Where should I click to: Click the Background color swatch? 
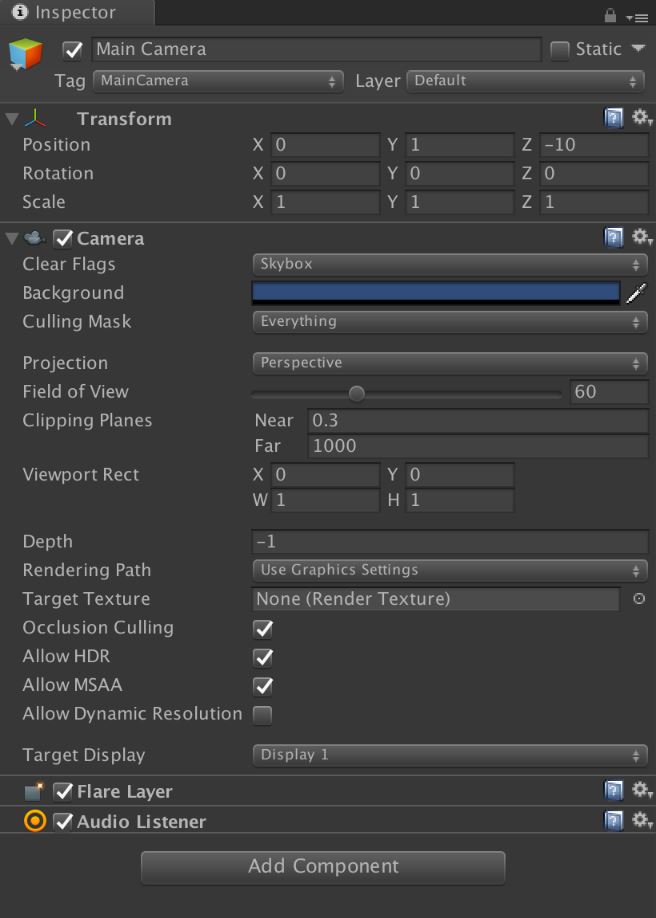point(436,293)
